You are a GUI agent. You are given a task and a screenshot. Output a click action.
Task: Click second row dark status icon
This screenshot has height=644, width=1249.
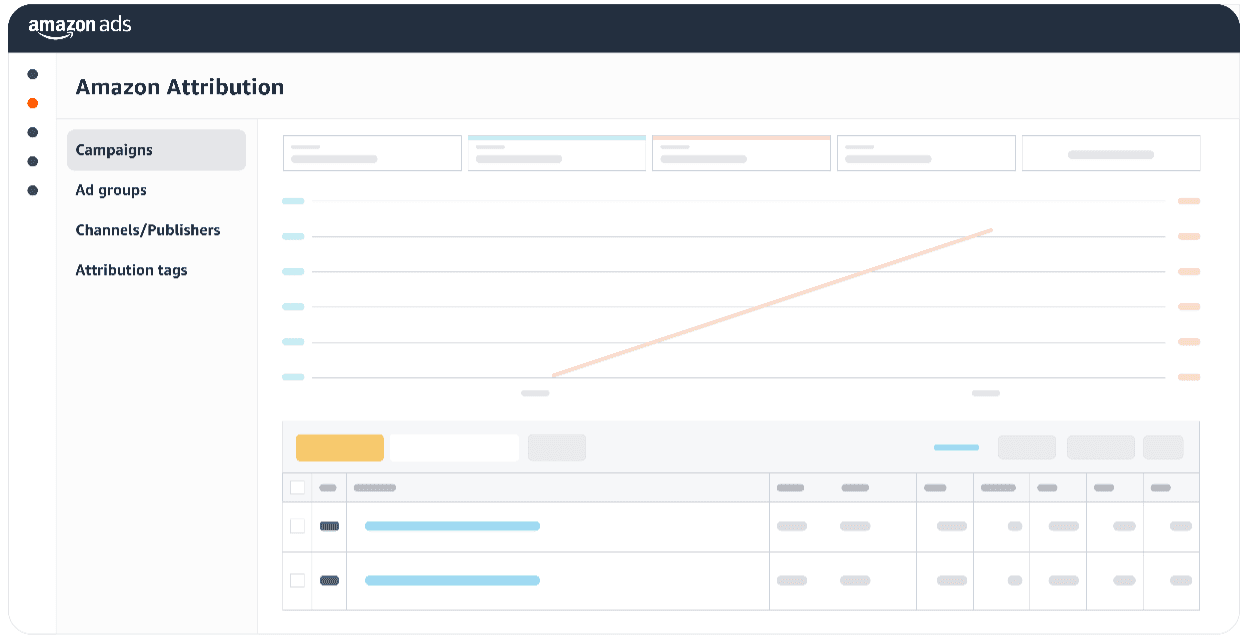pos(329,580)
